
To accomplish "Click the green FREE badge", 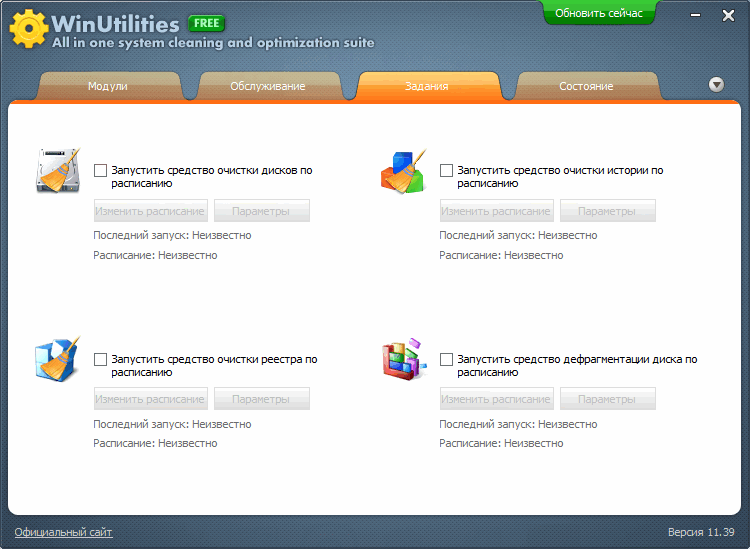I will pos(207,23).
